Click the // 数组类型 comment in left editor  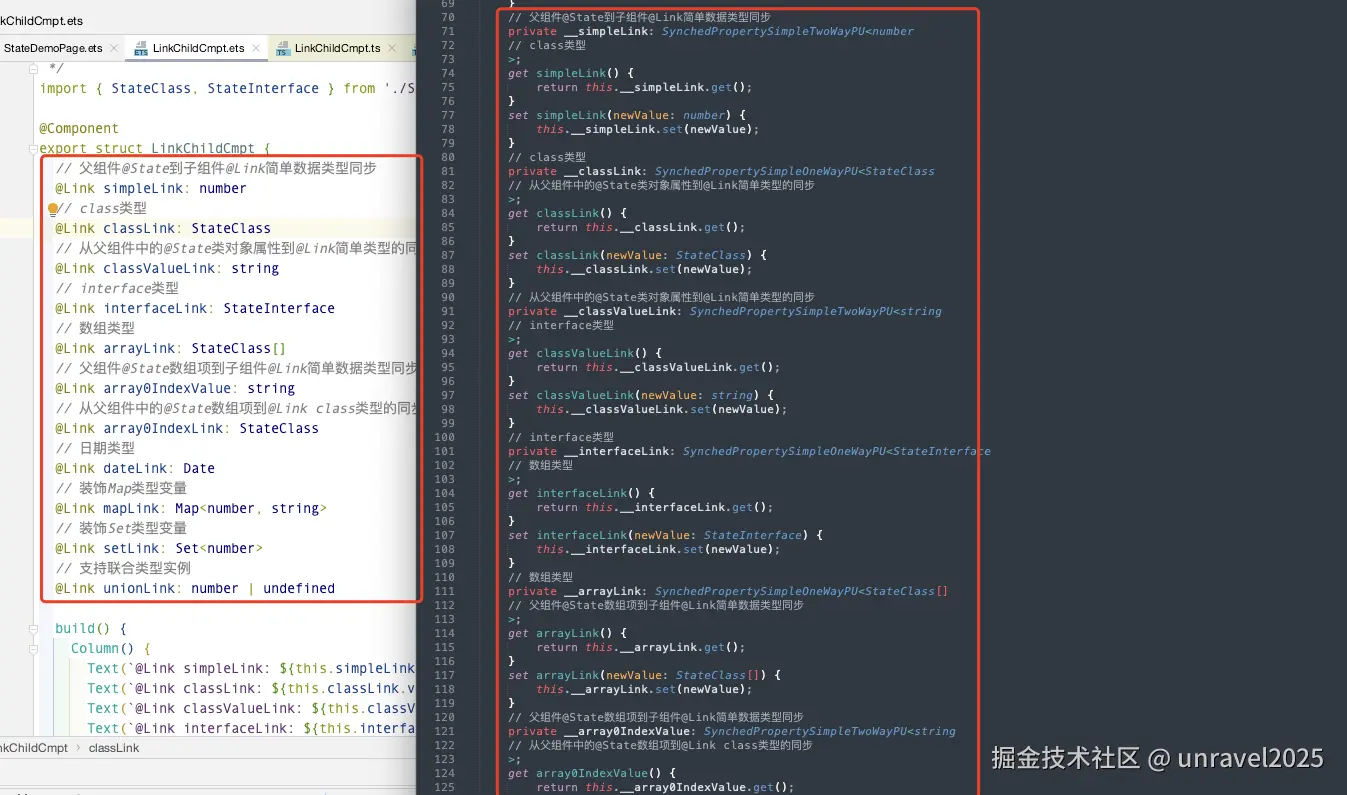95,328
